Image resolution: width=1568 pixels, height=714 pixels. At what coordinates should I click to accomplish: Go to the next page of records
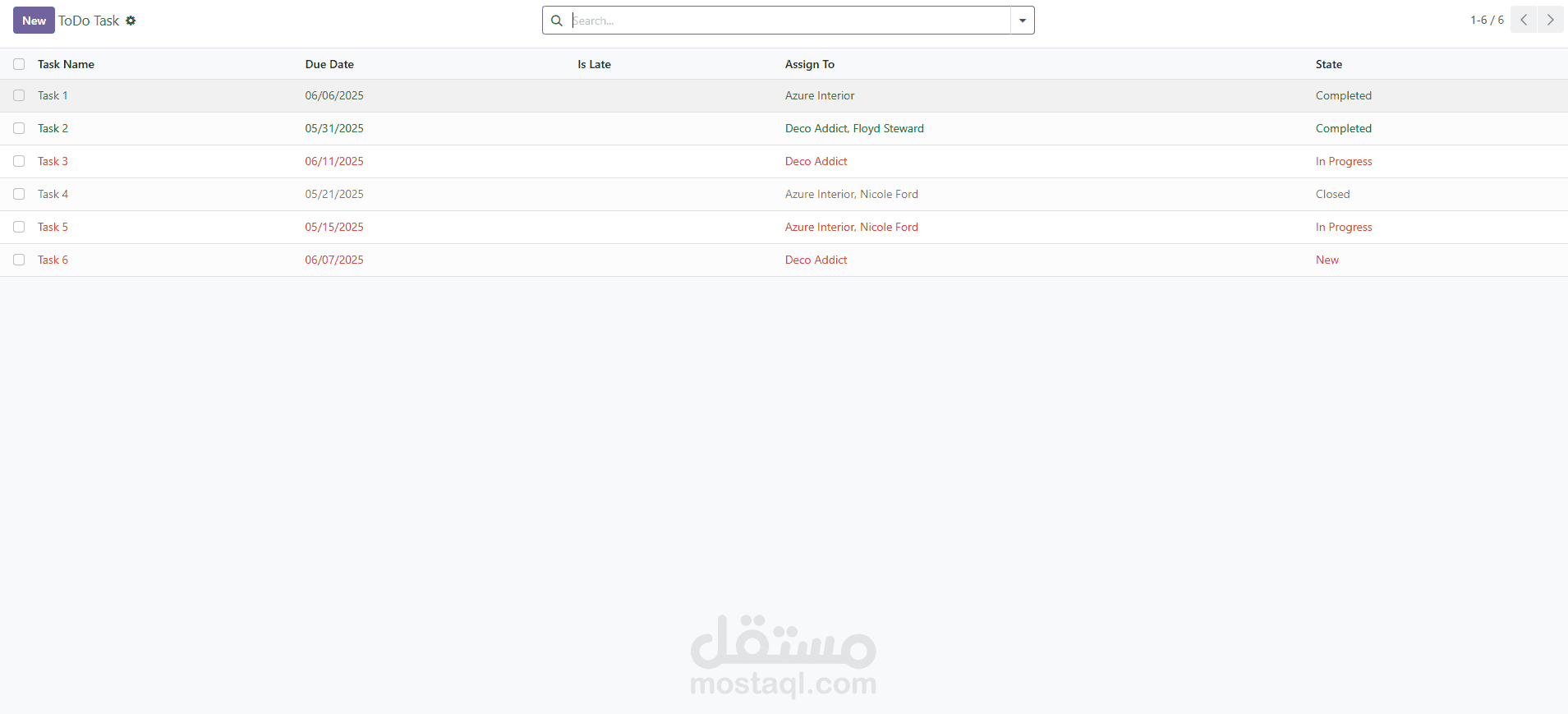(1551, 20)
